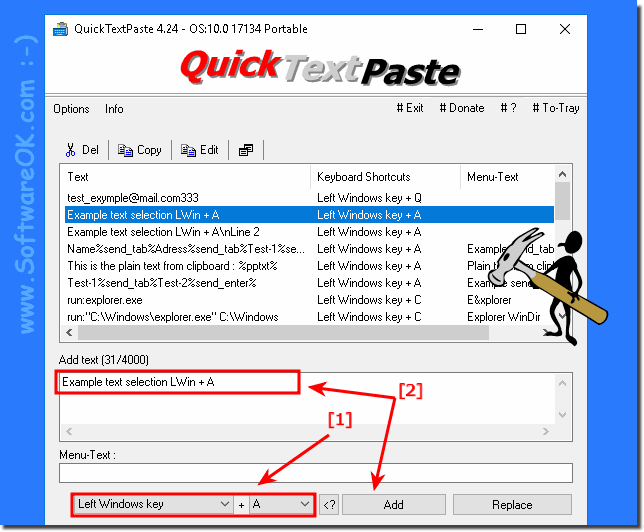The image size is (644, 532).
Task: Click the Text column header
Action: (x=186, y=177)
